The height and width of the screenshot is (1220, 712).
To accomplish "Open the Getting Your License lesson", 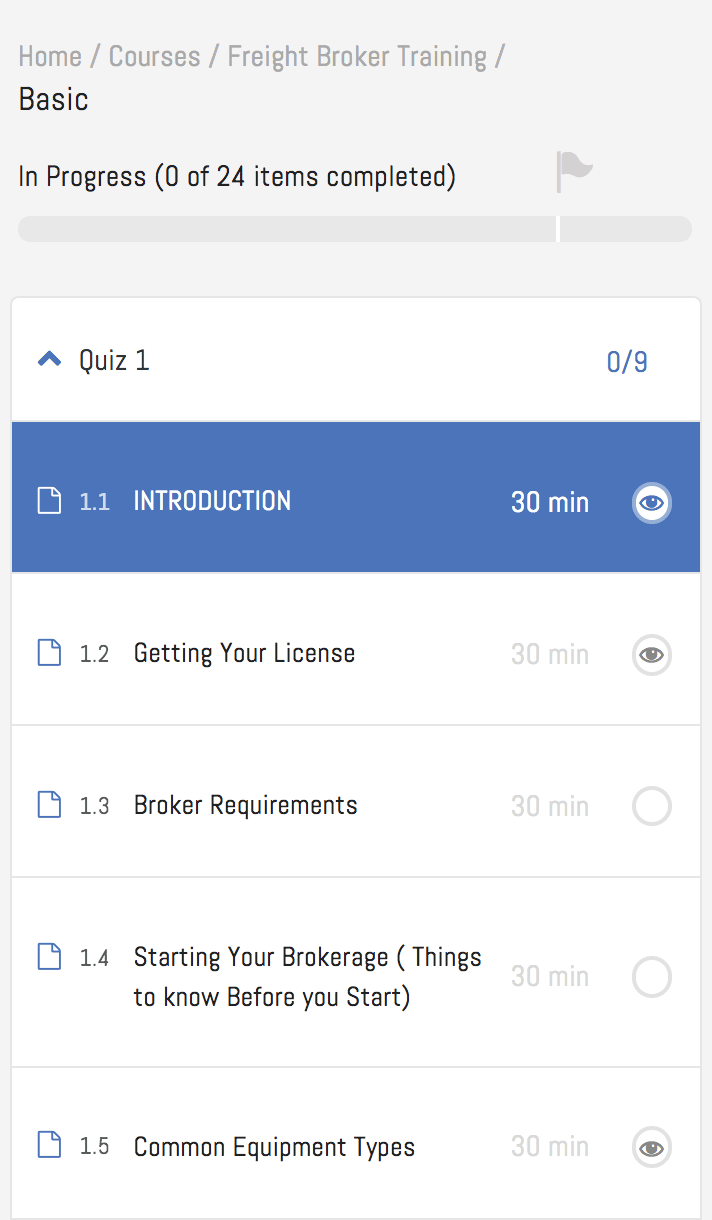I will [x=244, y=654].
